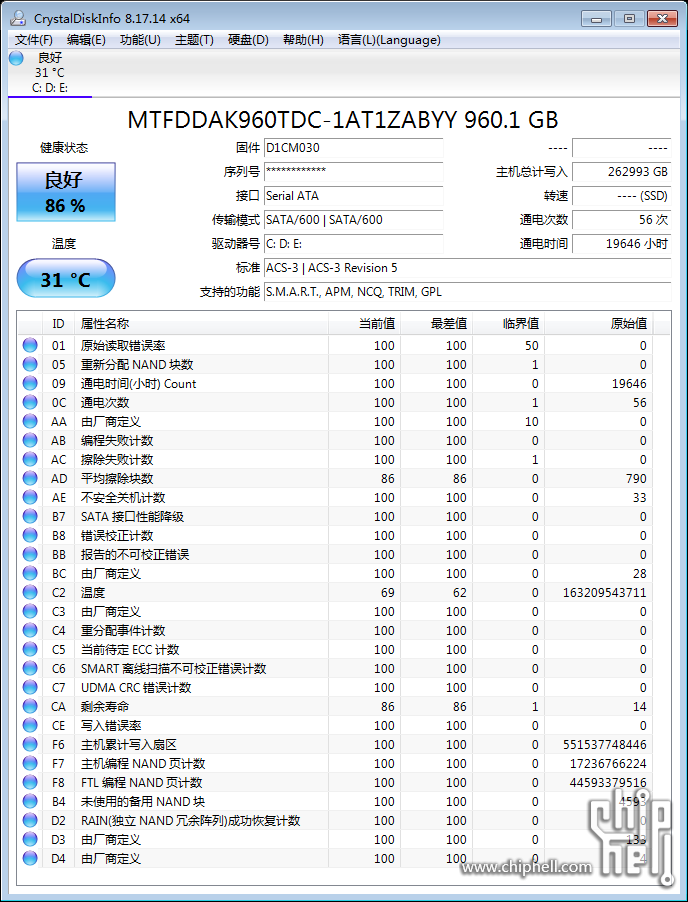Open the 语言(L)(Language) menu
The height and width of the screenshot is (902, 688).
[x=389, y=40]
